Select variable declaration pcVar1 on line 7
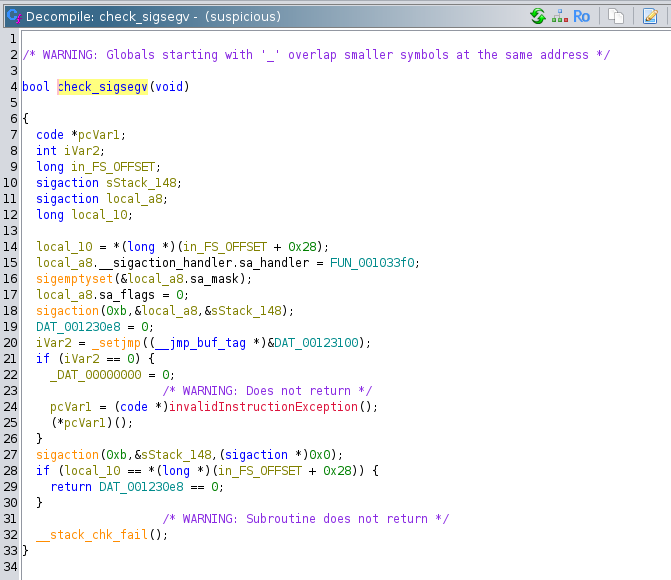Viewport: 671px width, 580px height. (x=98, y=135)
